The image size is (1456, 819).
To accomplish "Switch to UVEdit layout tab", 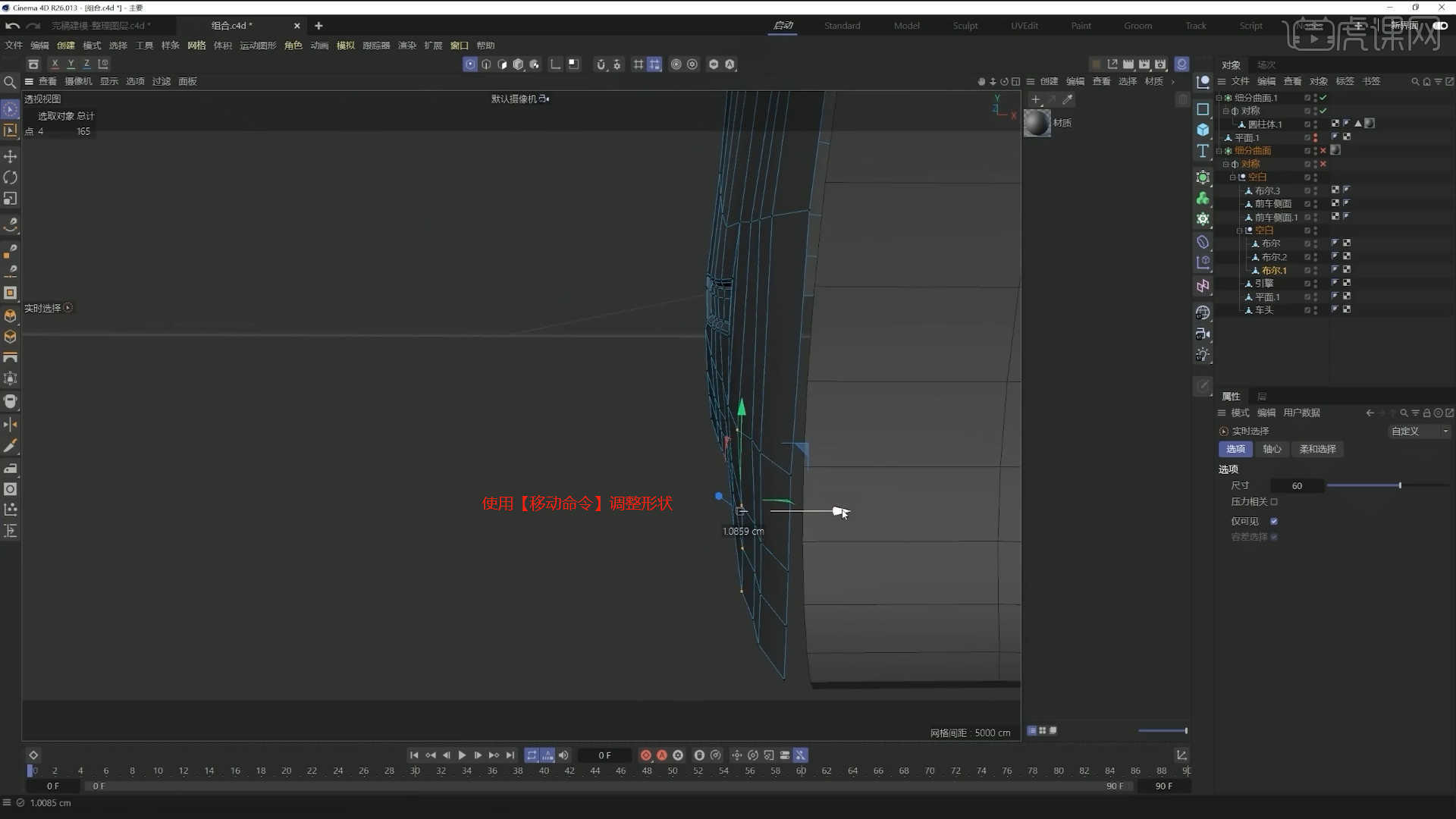I will click(x=1024, y=26).
